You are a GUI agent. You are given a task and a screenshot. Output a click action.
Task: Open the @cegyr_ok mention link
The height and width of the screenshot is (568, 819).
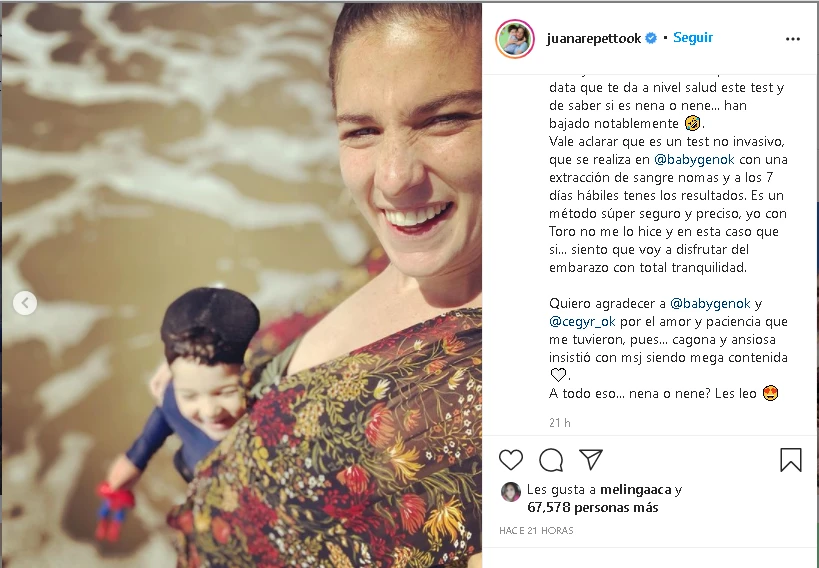pos(582,321)
